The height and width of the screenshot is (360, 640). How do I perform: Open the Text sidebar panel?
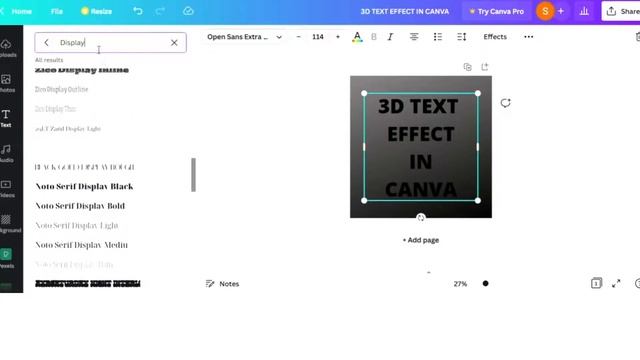coord(6,118)
